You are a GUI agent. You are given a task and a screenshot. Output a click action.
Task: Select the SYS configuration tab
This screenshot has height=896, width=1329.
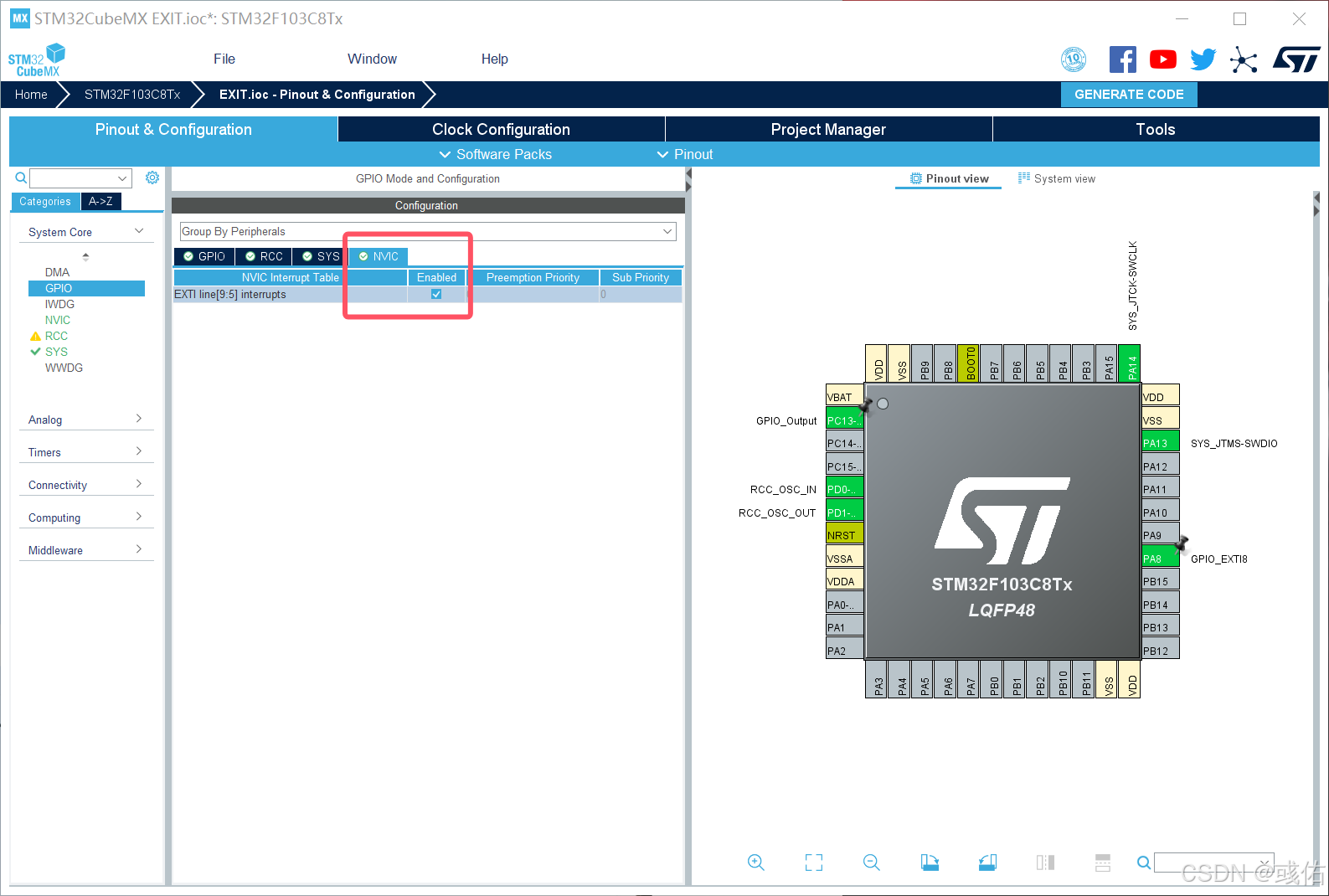tap(321, 256)
